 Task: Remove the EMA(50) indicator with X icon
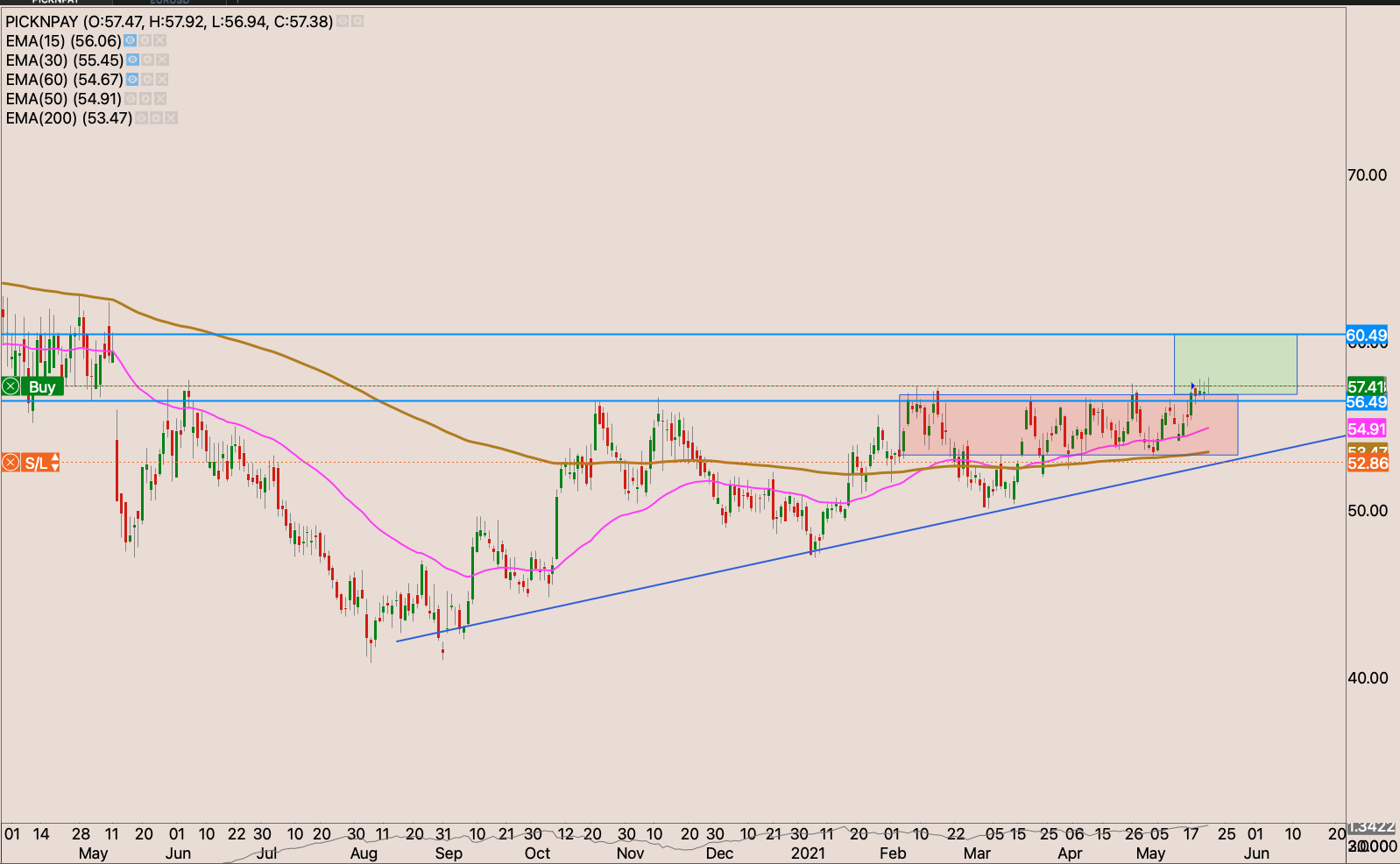[x=159, y=99]
